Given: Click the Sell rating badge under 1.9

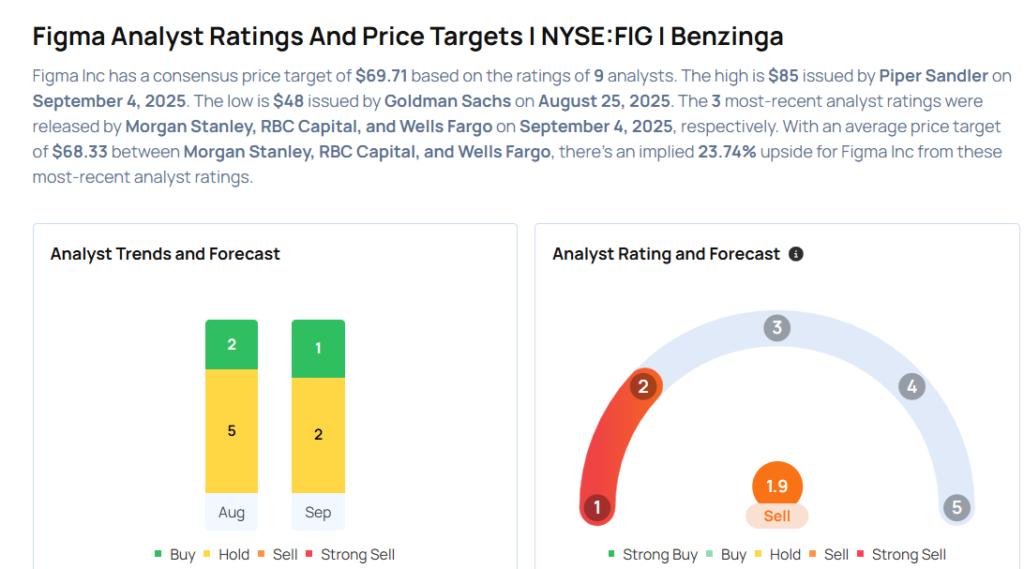Looking at the screenshot, I should [x=777, y=516].
